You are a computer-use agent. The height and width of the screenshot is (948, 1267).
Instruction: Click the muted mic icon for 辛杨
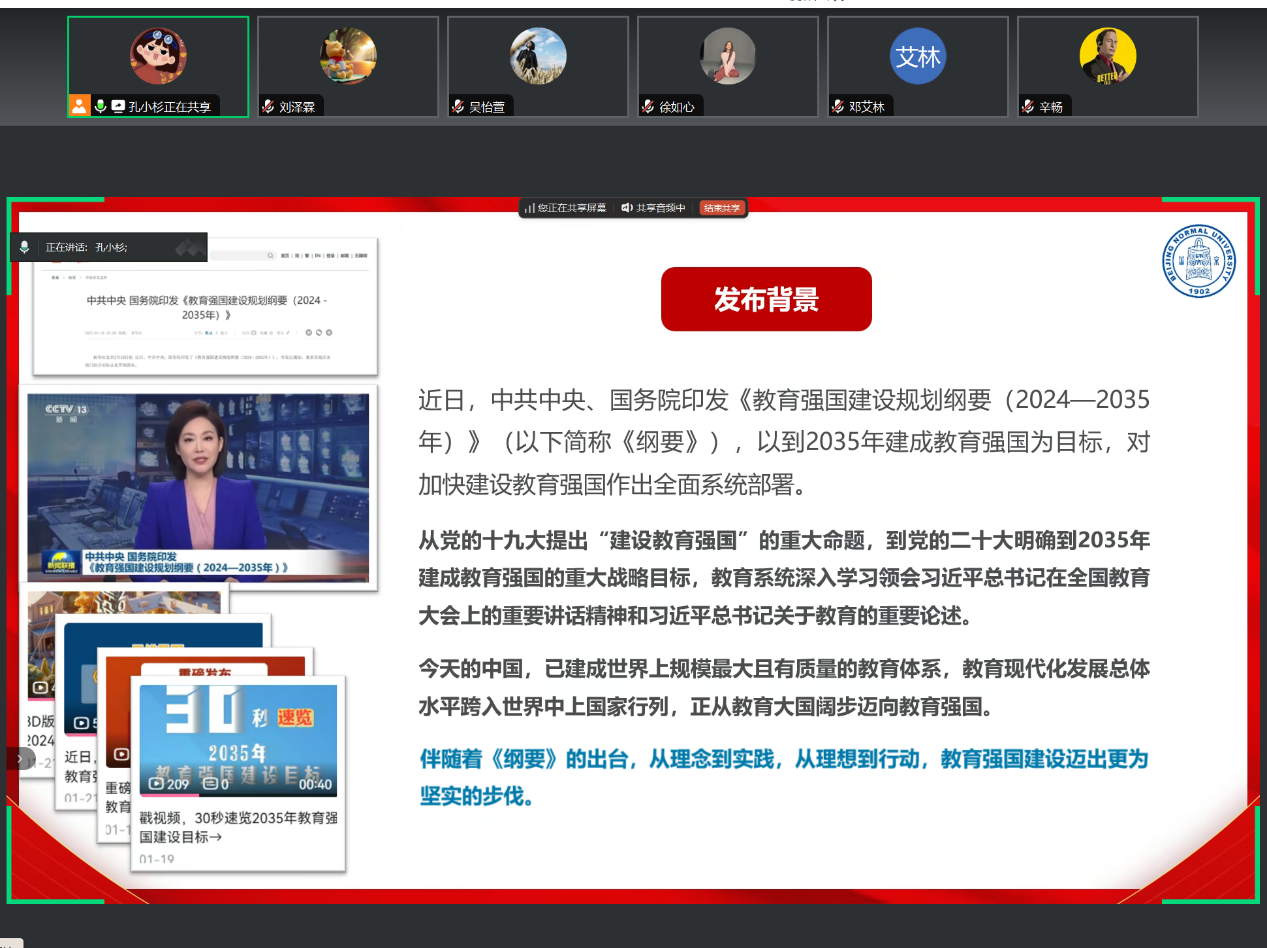pos(1028,106)
